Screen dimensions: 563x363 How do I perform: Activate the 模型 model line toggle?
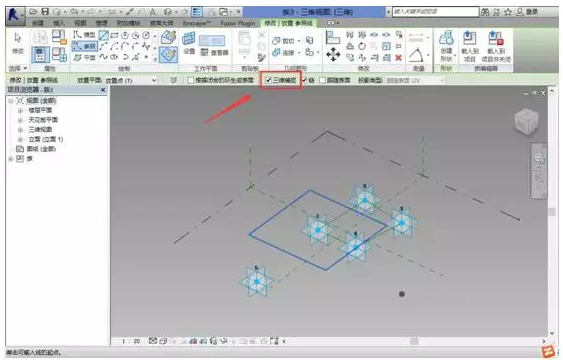tap(84, 35)
